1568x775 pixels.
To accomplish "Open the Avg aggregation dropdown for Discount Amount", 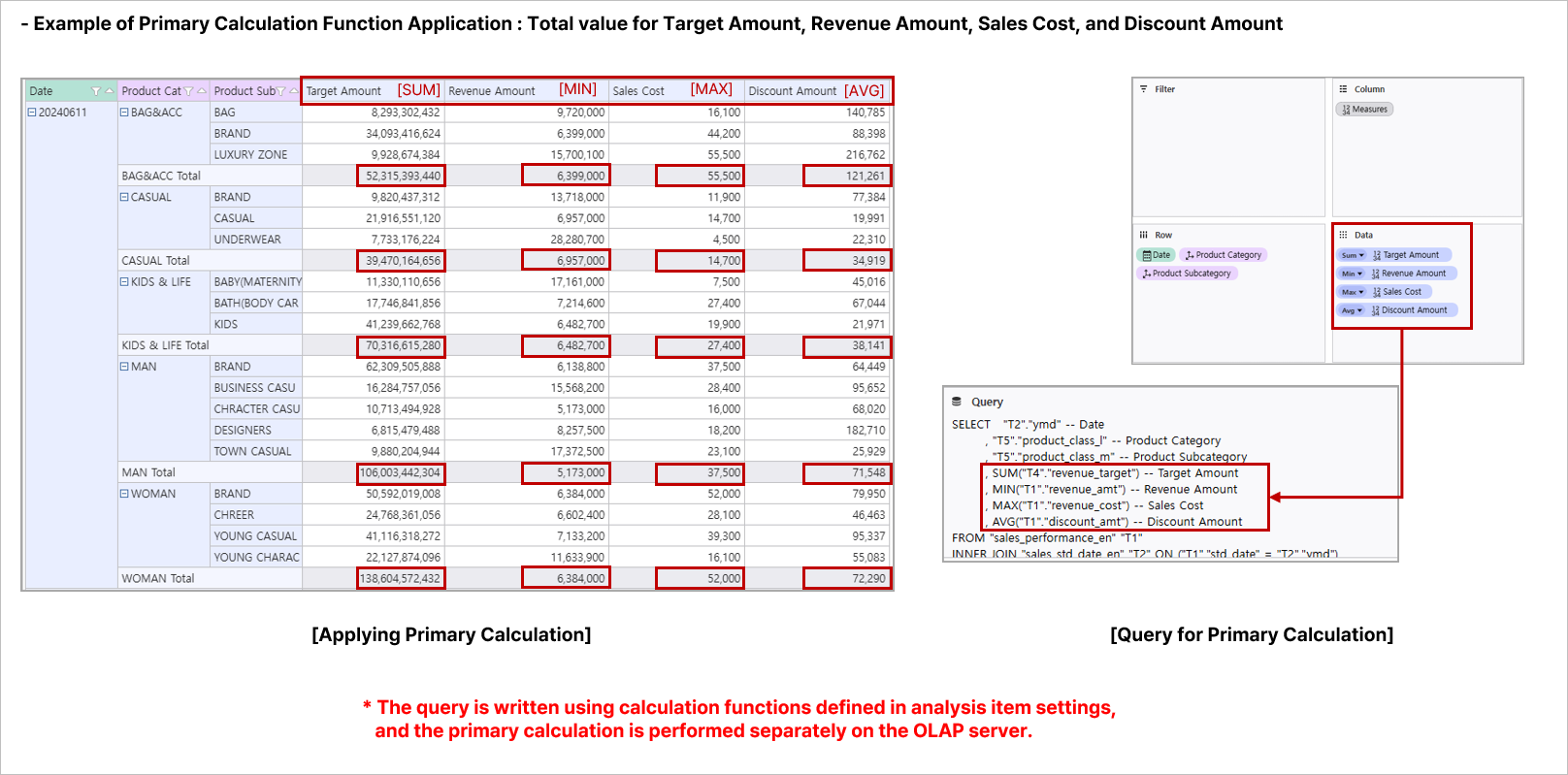I will (1352, 310).
